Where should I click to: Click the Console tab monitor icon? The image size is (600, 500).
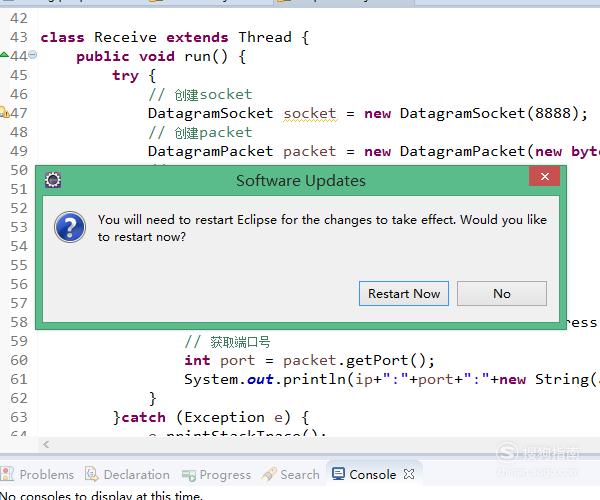(338, 474)
